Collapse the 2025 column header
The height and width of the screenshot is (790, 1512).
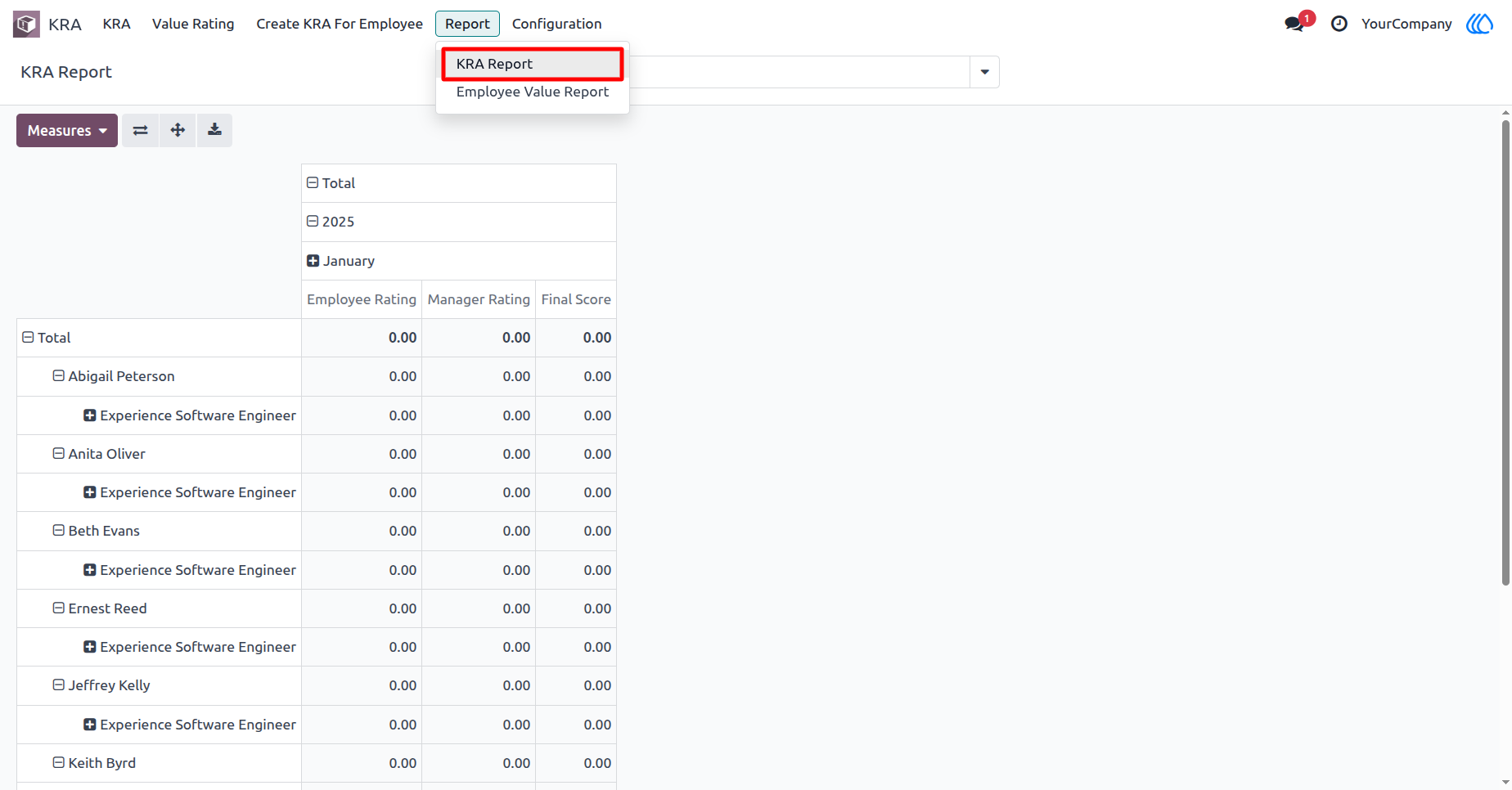[x=331, y=222]
